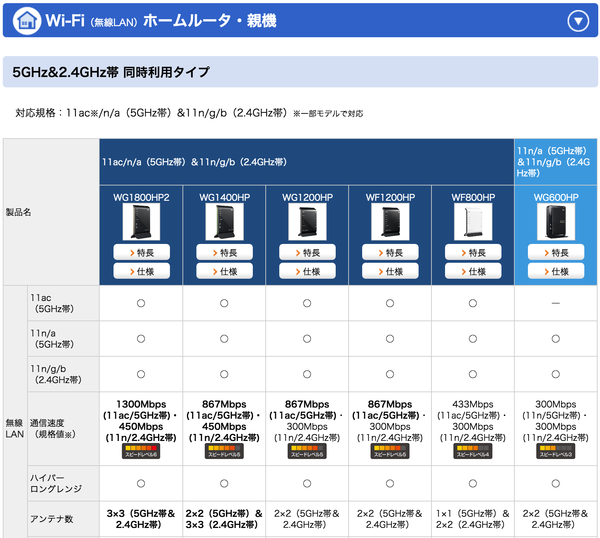The height and width of the screenshot is (538, 600).
Task: Open WG1400HP 特長 features button
Action: click(x=224, y=253)
